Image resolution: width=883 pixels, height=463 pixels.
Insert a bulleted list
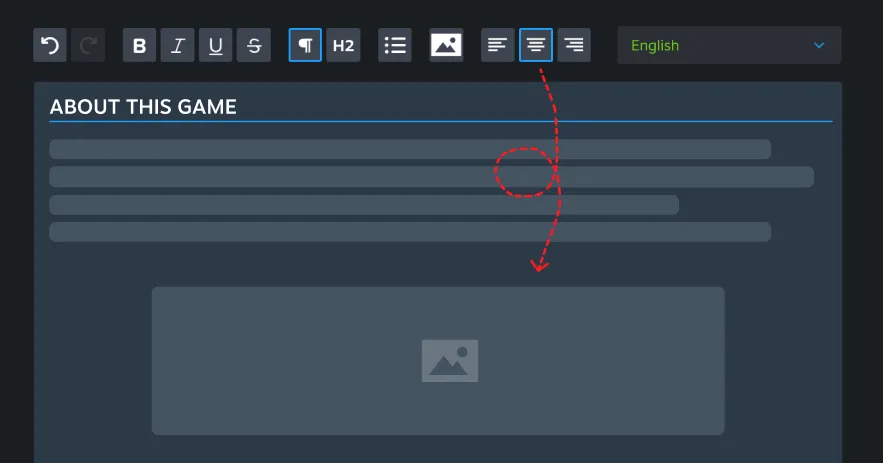(395, 45)
